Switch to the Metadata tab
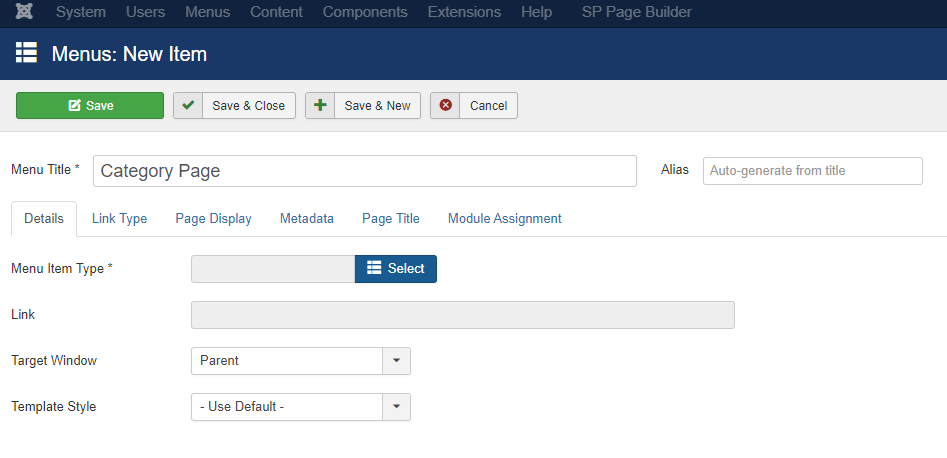The width and height of the screenshot is (947, 458). pyautogui.click(x=307, y=219)
